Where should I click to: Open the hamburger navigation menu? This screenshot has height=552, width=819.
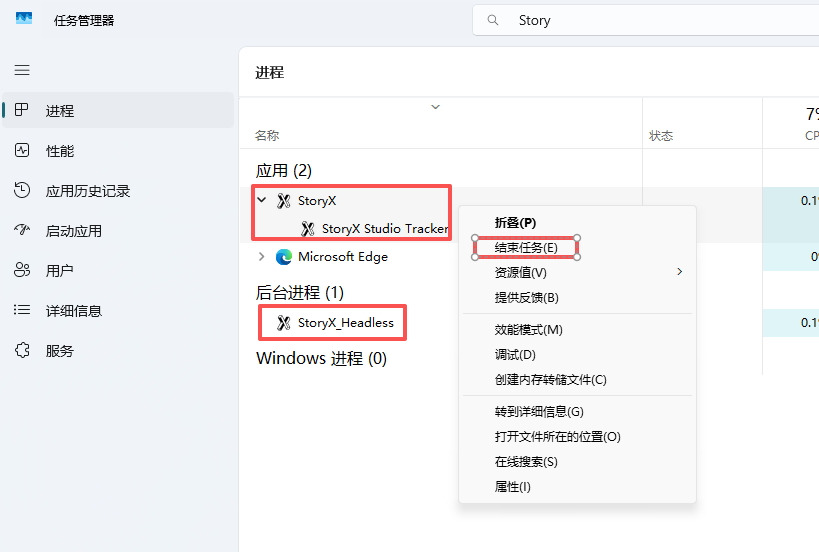pos(22,70)
